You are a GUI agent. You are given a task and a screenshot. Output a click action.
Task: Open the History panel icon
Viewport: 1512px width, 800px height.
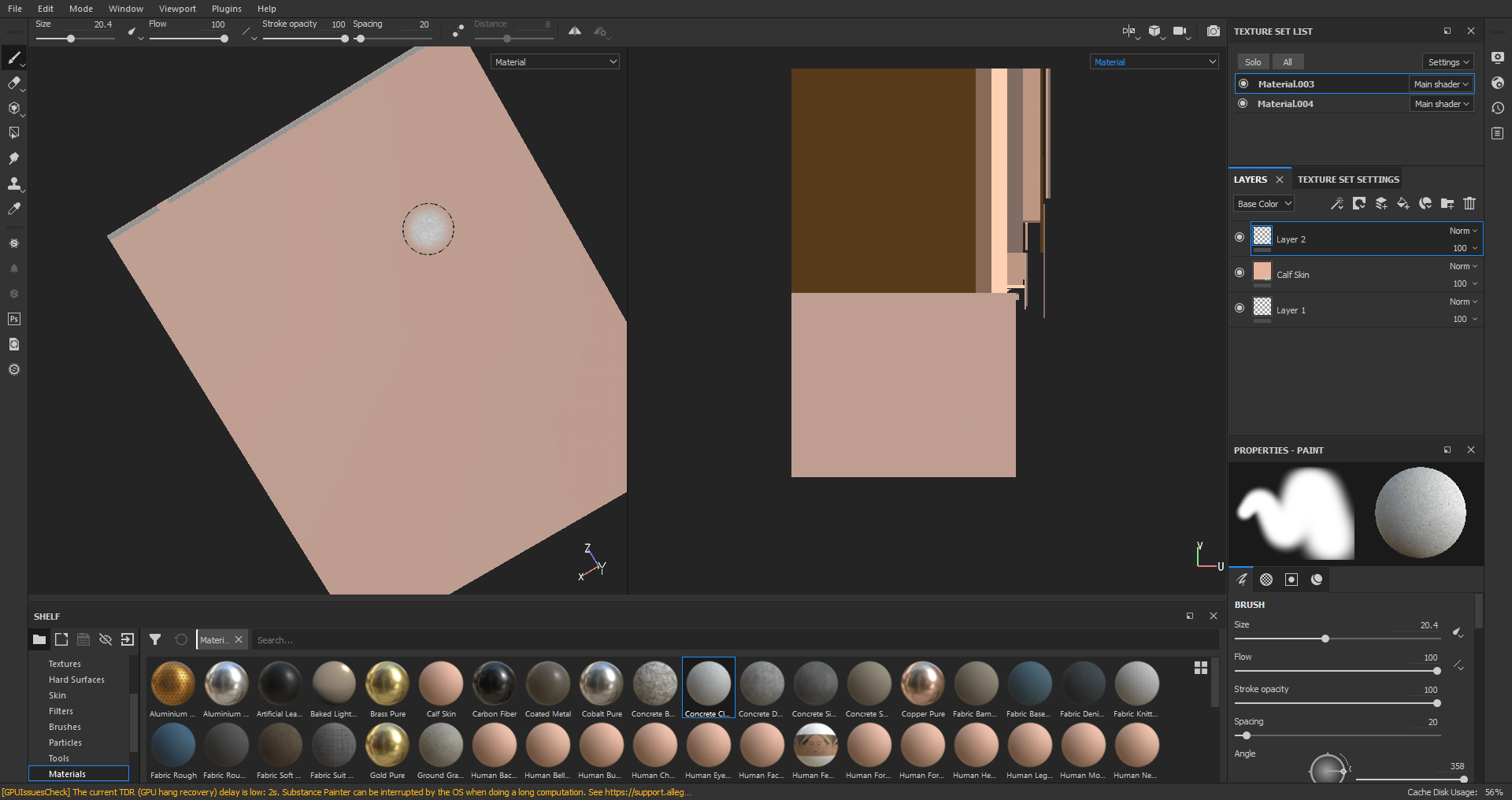click(x=1498, y=108)
